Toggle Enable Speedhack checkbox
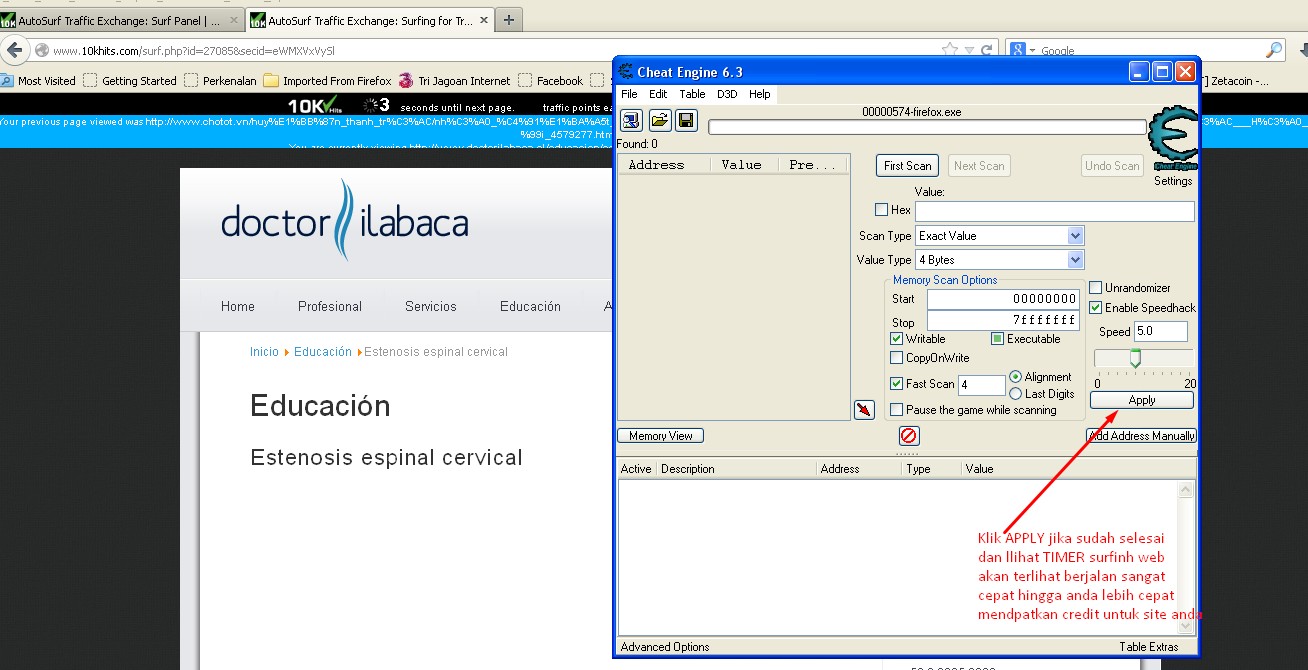Viewport: 1308px width, 670px height. [x=1096, y=308]
